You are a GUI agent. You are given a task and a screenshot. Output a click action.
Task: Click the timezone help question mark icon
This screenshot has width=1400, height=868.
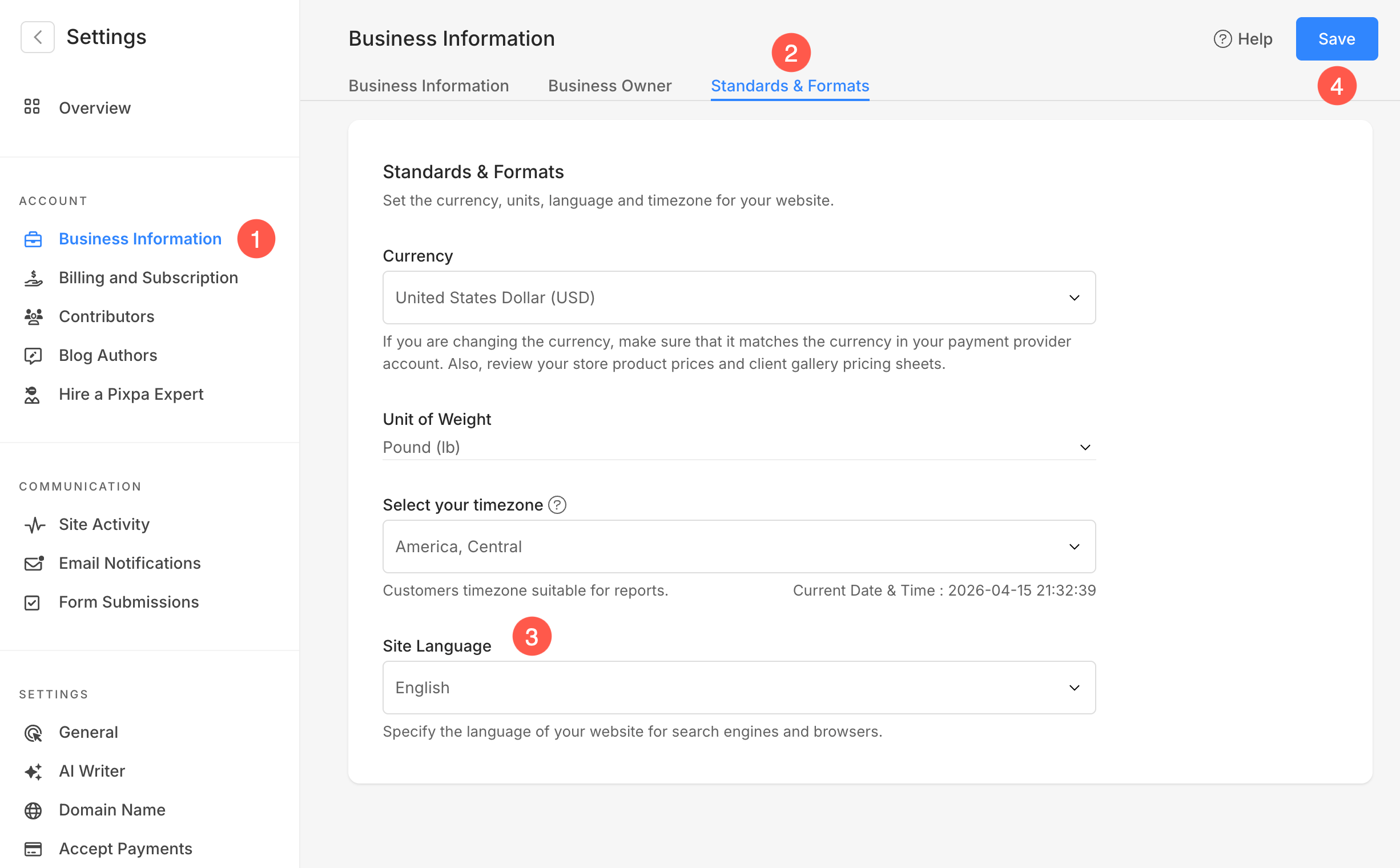pyautogui.click(x=557, y=505)
